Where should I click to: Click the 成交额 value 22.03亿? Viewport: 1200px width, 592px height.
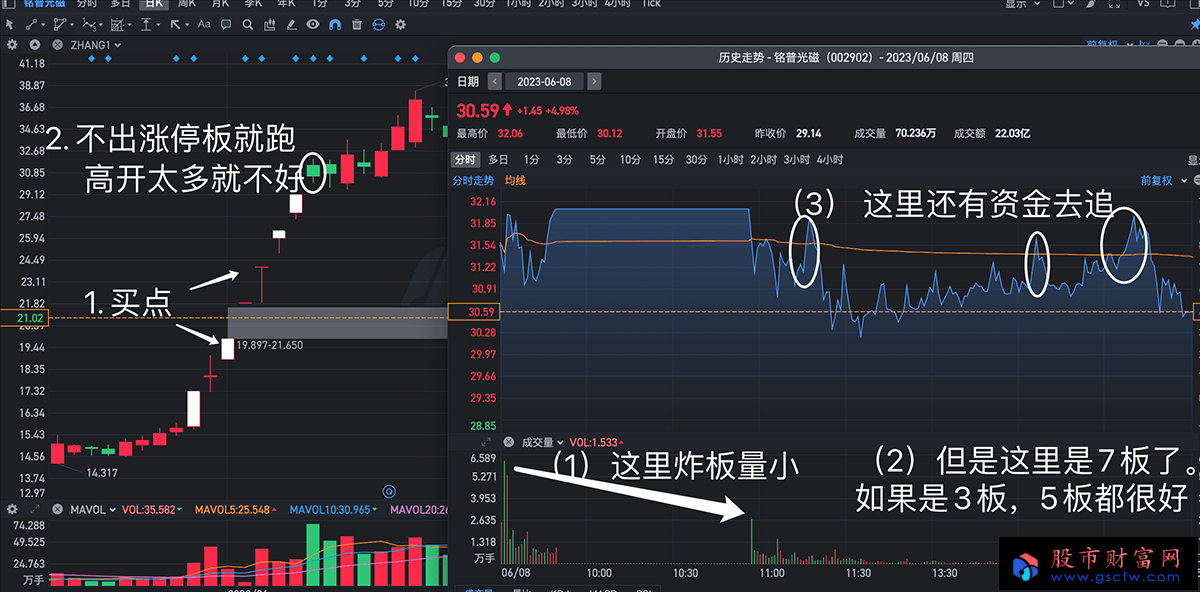click(x=1012, y=133)
